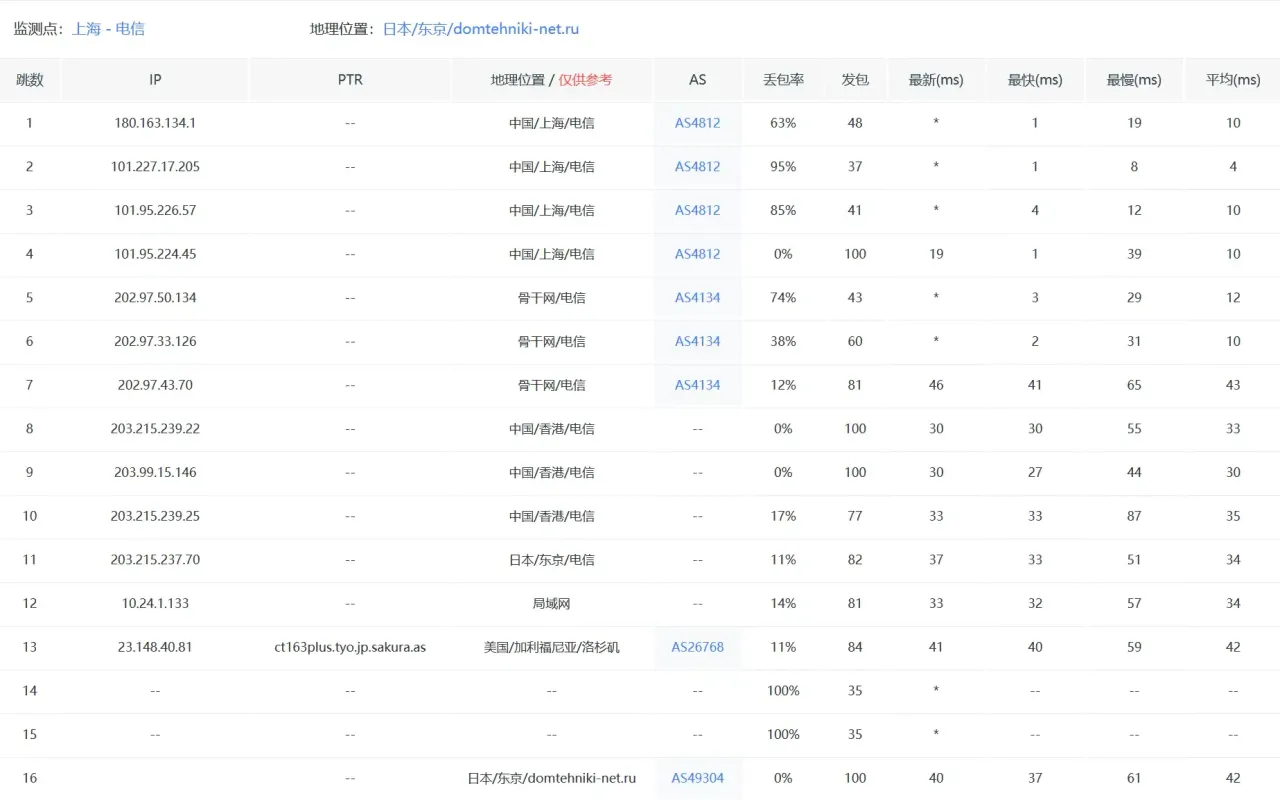The height and width of the screenshot is (800, 1280).
Task: Click 日本/东京/domtehniki-net.ru in hop 16 row
Action: (551, 778)
